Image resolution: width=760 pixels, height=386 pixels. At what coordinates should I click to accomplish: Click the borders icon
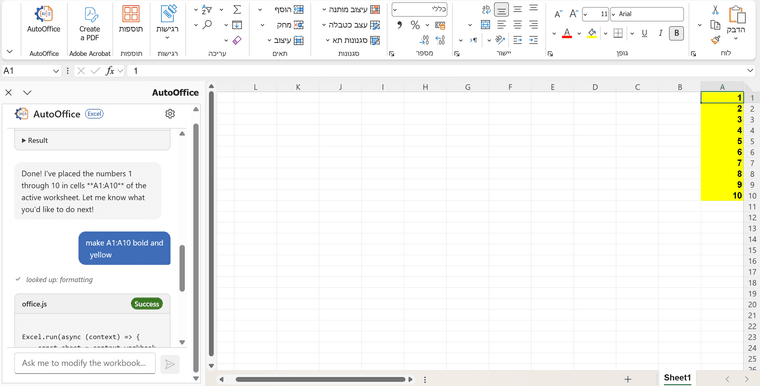(x=618, y=33)
